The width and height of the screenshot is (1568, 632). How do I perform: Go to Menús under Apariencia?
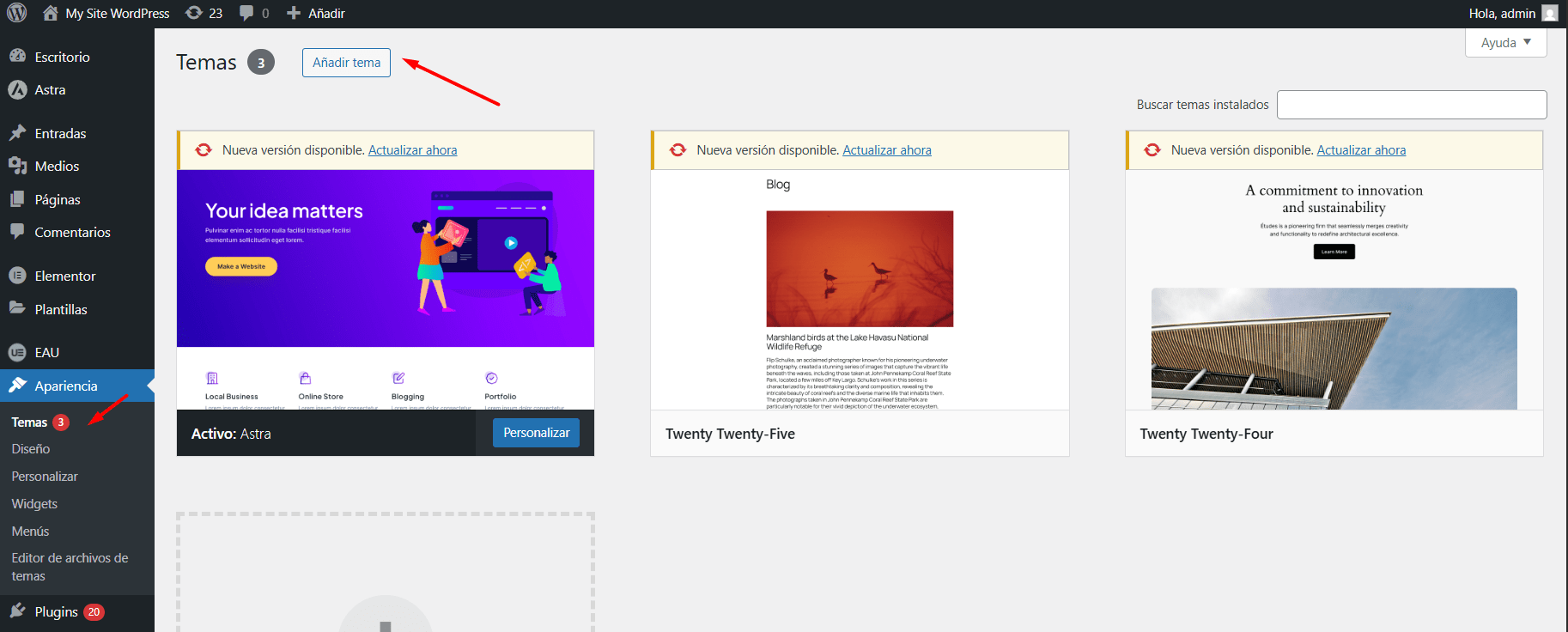(x=30, y=532)
